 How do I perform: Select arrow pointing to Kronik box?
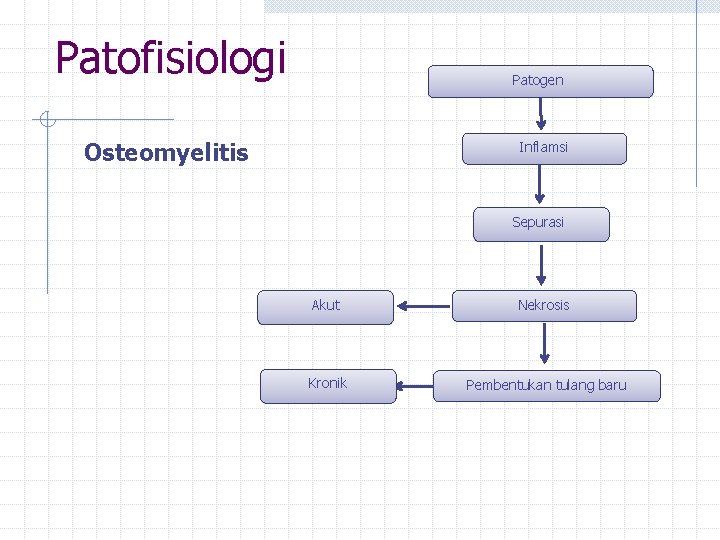tap(415, 386)
